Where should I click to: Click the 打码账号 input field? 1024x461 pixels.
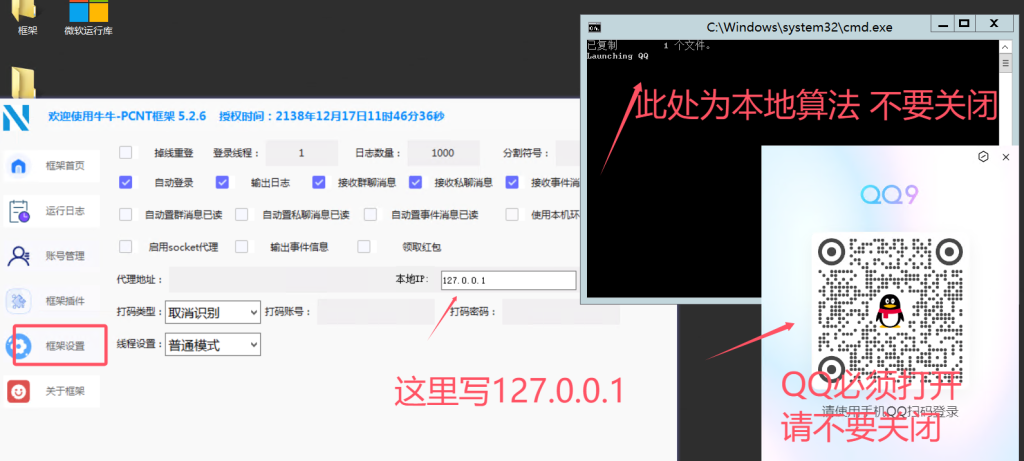pos(376,312)
